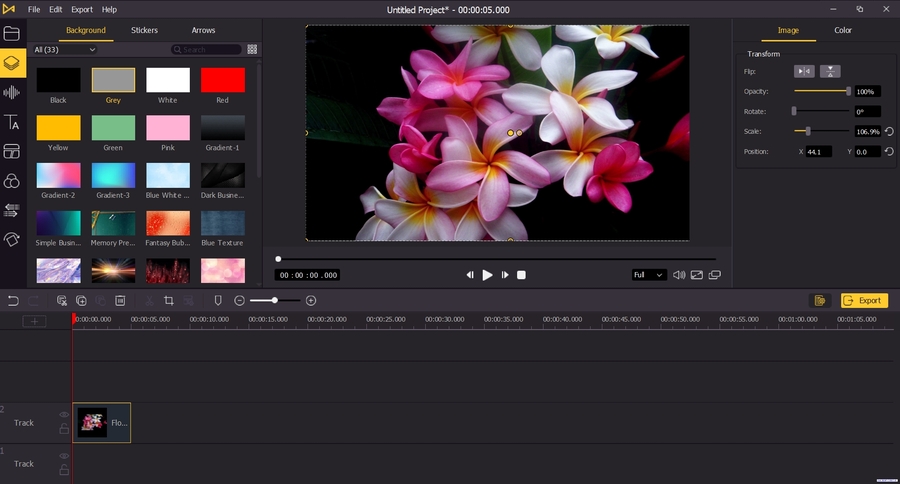Select the Green background swatch
Viewport: 900px width, 484px height.
click(x=113, y=127)
